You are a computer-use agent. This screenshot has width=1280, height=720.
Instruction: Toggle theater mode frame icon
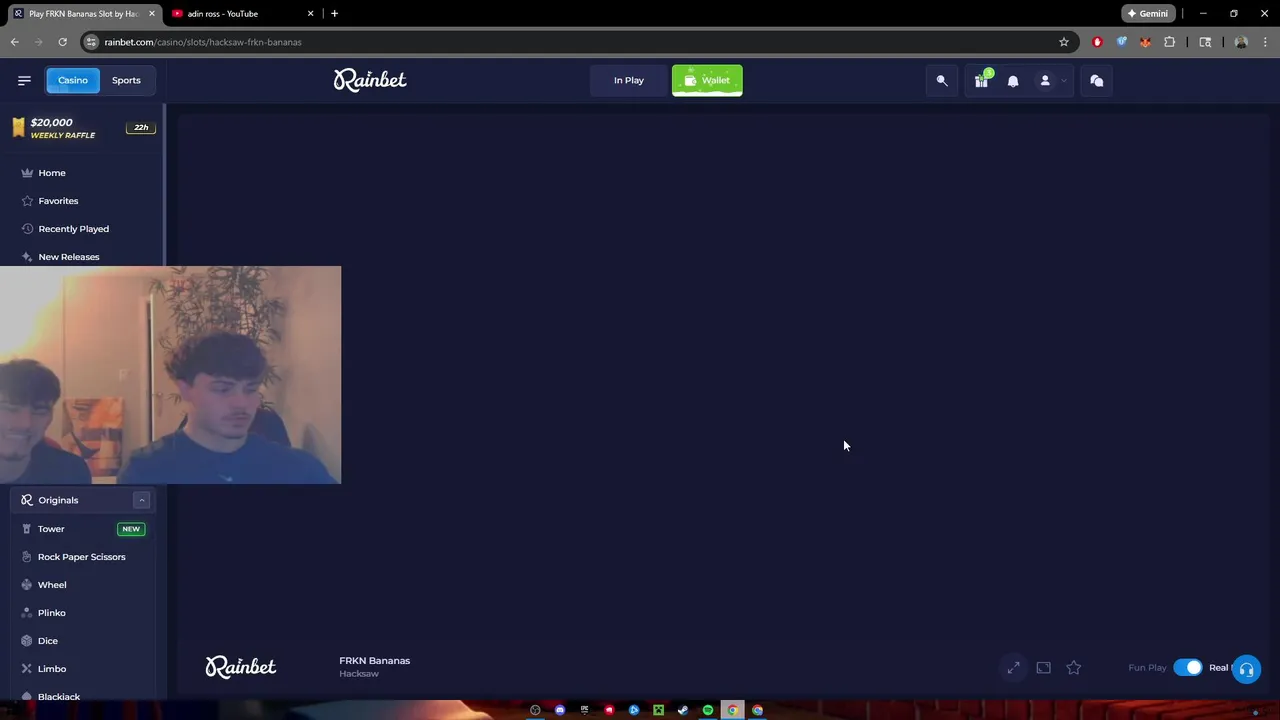click(x=1044, y=667)
